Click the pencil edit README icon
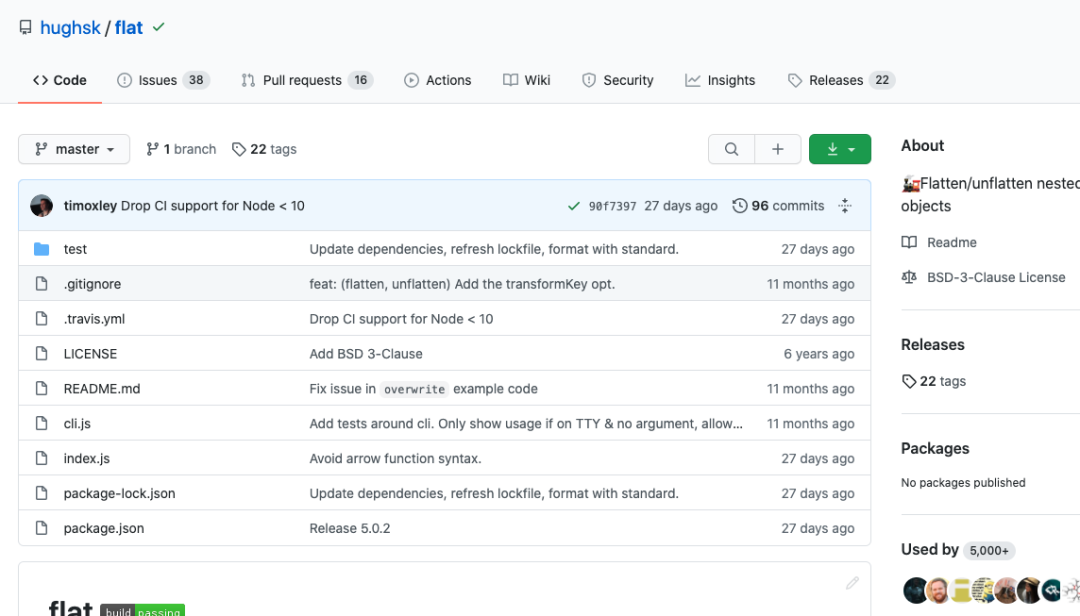 point(852,583)
